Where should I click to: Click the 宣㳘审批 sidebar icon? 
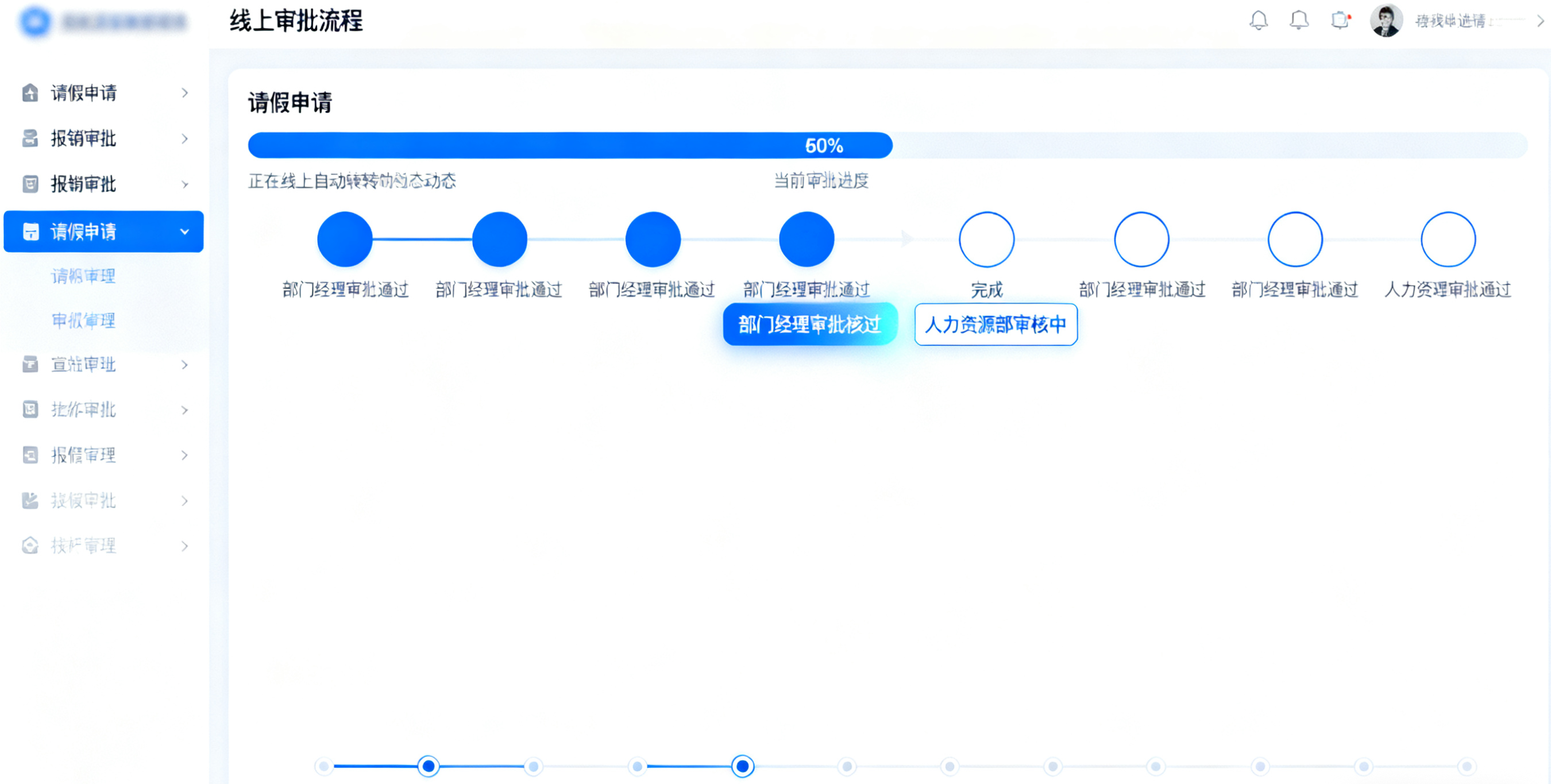(30, 364)
